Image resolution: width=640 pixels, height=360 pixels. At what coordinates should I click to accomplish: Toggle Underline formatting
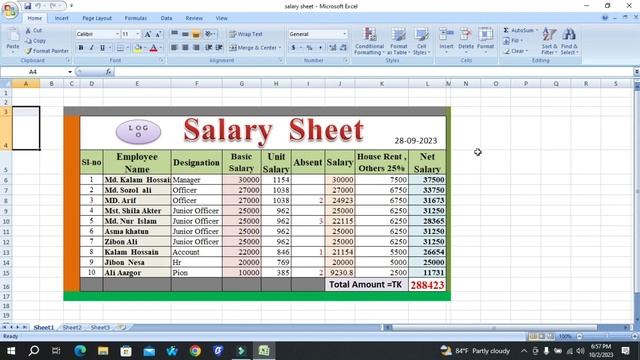click(102, 48)
